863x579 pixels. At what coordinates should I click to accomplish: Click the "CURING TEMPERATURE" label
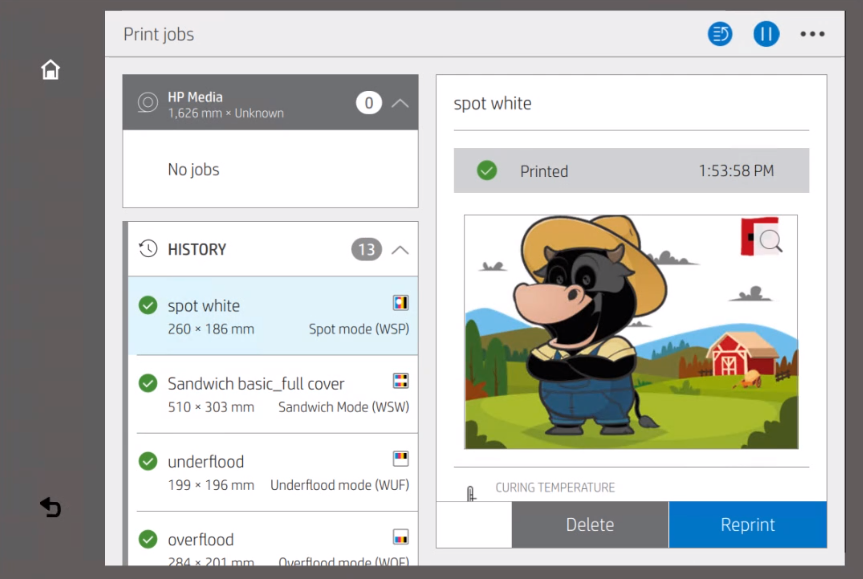pyautogui.click(x=555, y=488)
